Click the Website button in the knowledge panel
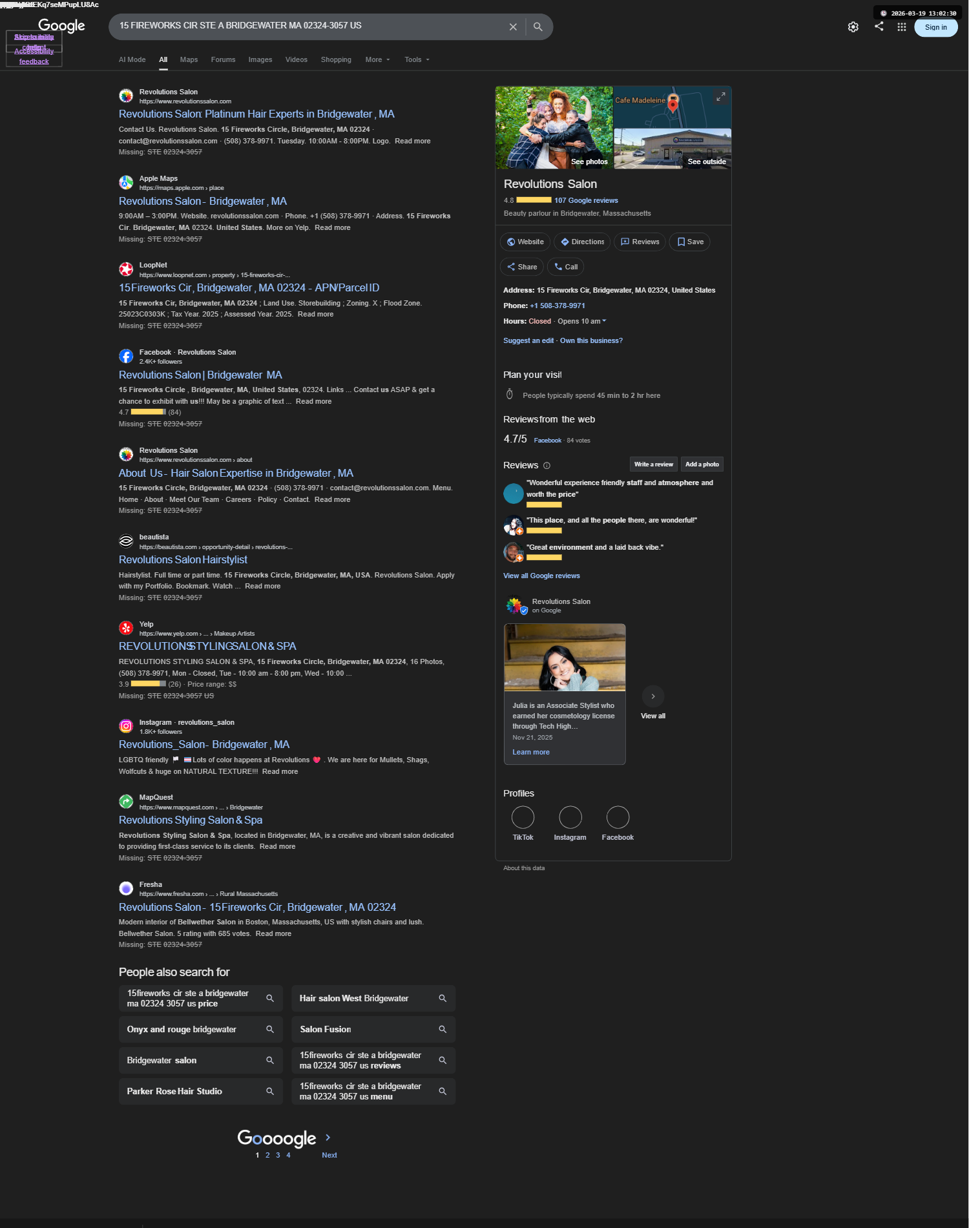The height and width of the screenshot is (1228, 980). click(x=525, y=242)
